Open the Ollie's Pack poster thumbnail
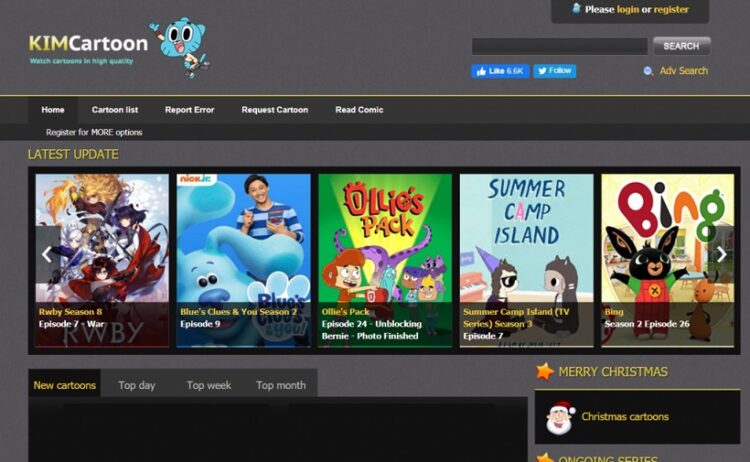Viewport: 750px width, 462px height. coord(385,260)
